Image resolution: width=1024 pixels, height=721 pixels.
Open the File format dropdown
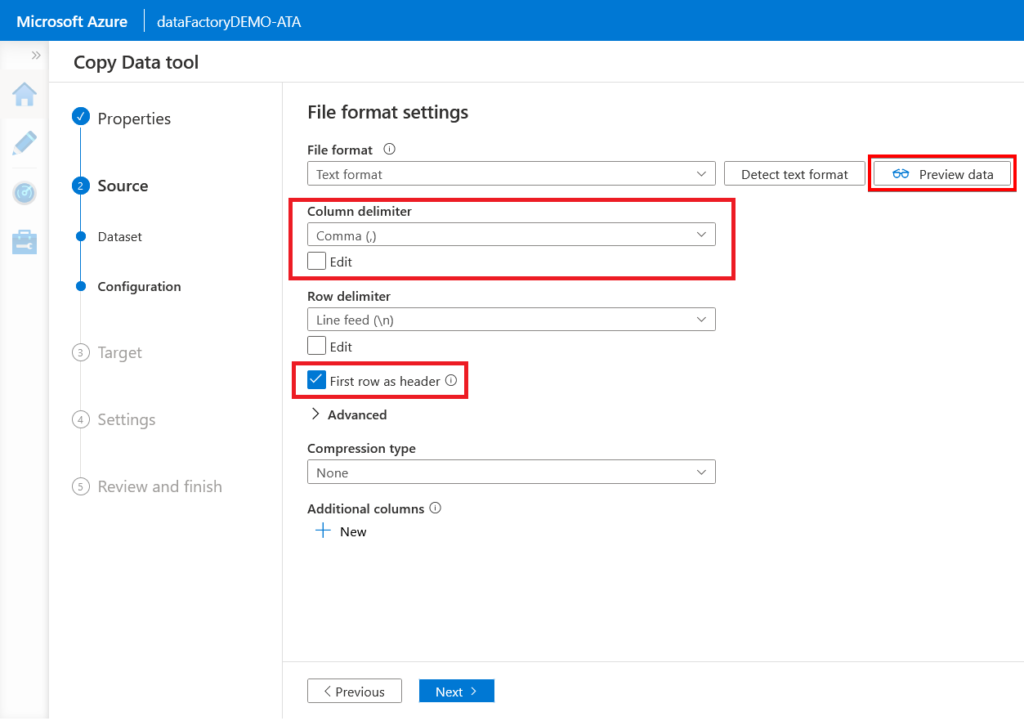click(511, 174)
